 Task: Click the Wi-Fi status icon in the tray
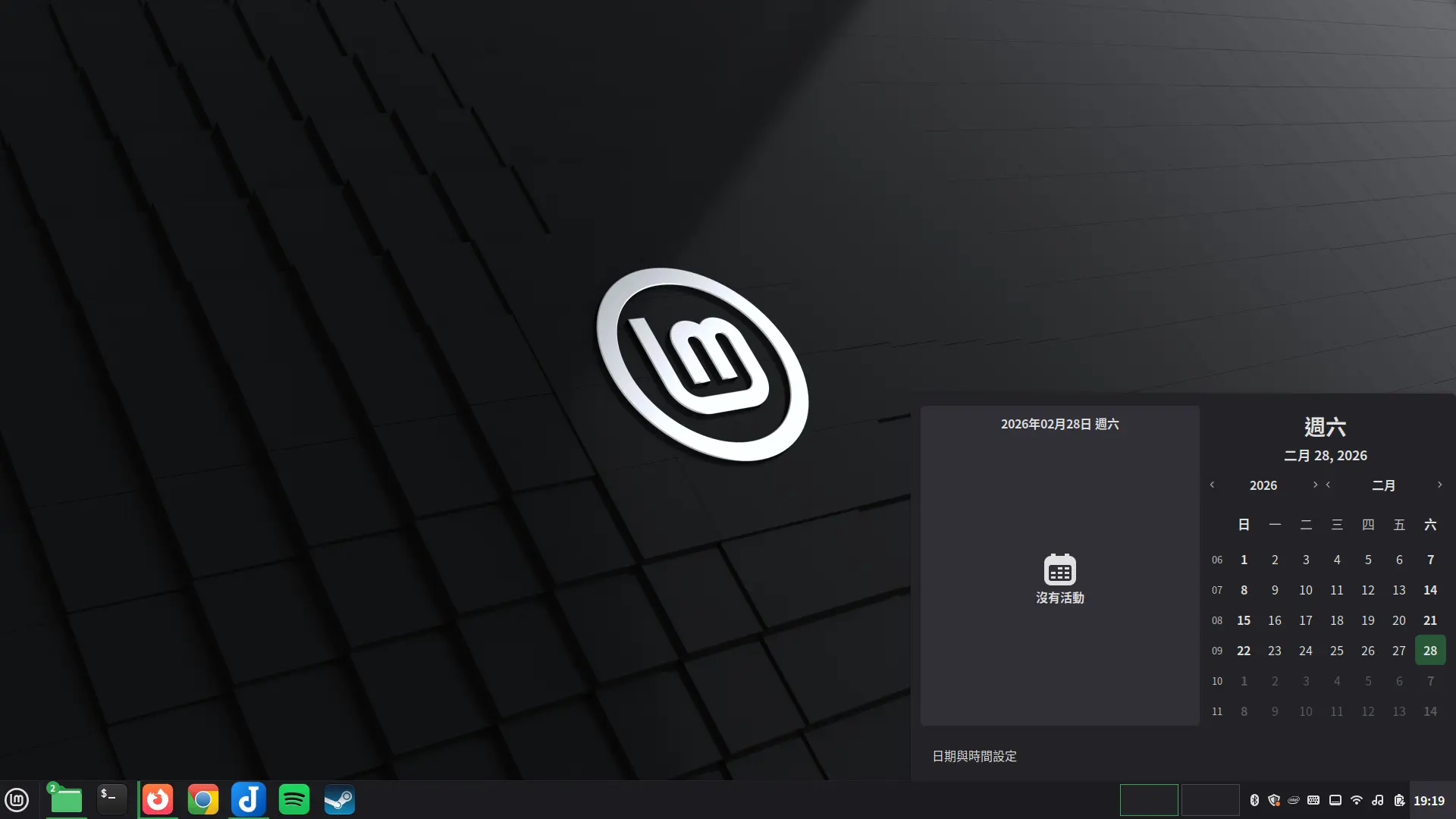(1357, 800)
